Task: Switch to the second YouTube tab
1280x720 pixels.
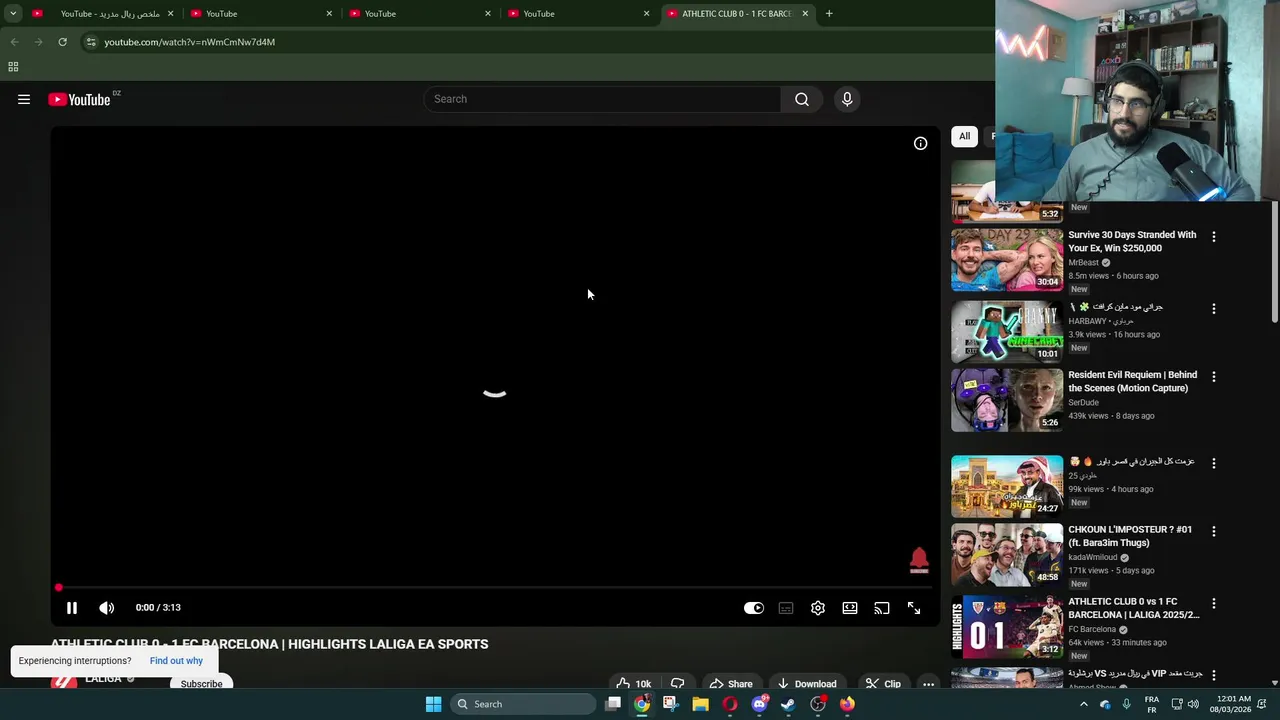Action: pyautogui.click(x=262, y=14)
